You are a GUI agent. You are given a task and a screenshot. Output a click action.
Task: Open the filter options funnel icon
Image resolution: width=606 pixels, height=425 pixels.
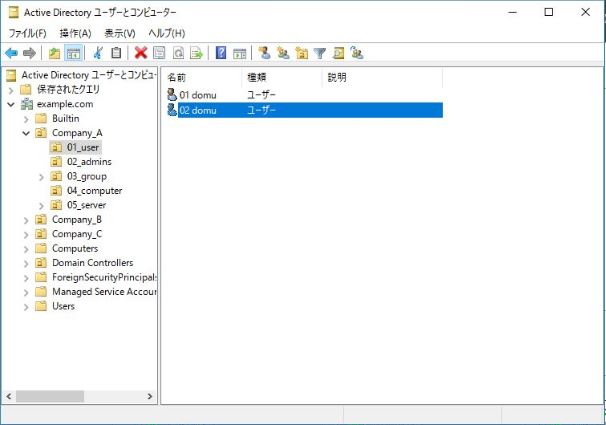[x=320, y=53]
